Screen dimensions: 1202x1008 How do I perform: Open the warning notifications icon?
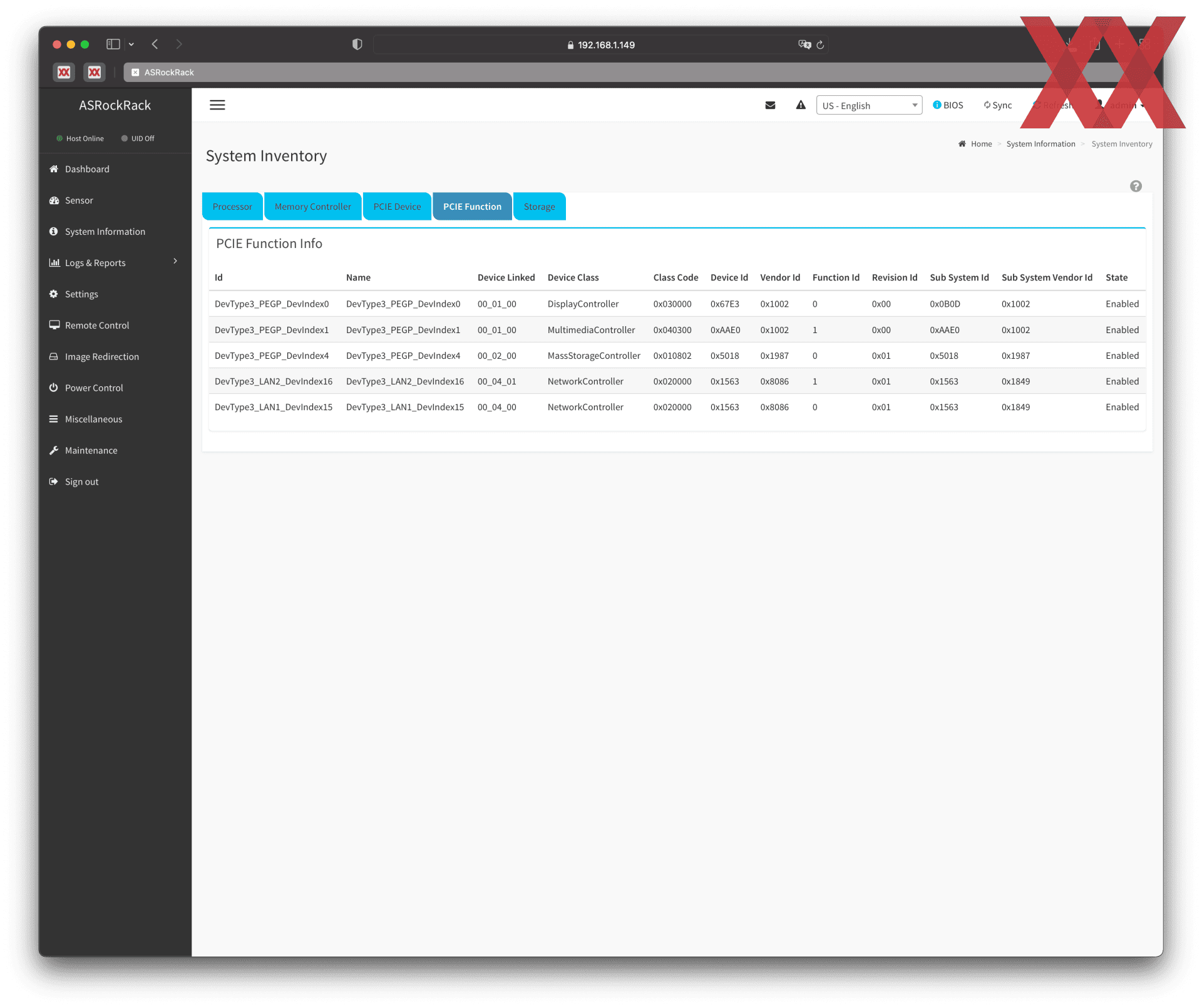point(801,105)
